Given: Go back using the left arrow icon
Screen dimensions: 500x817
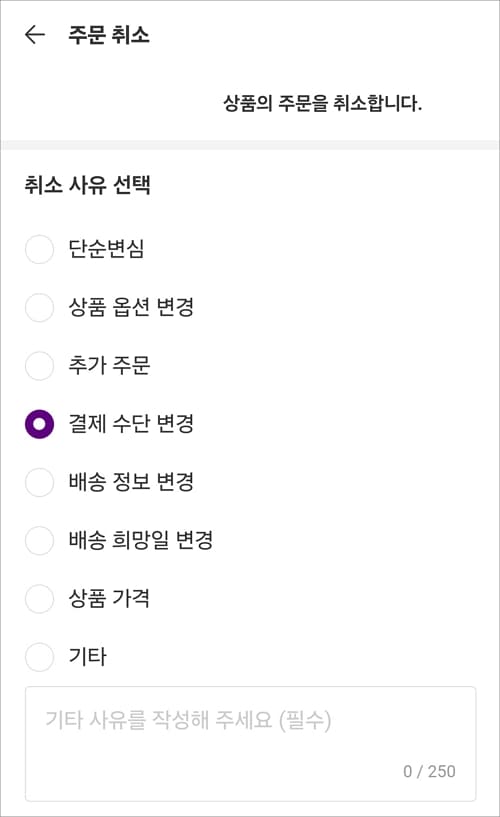Looking at the screenshot, I should [x=35, y=35].
